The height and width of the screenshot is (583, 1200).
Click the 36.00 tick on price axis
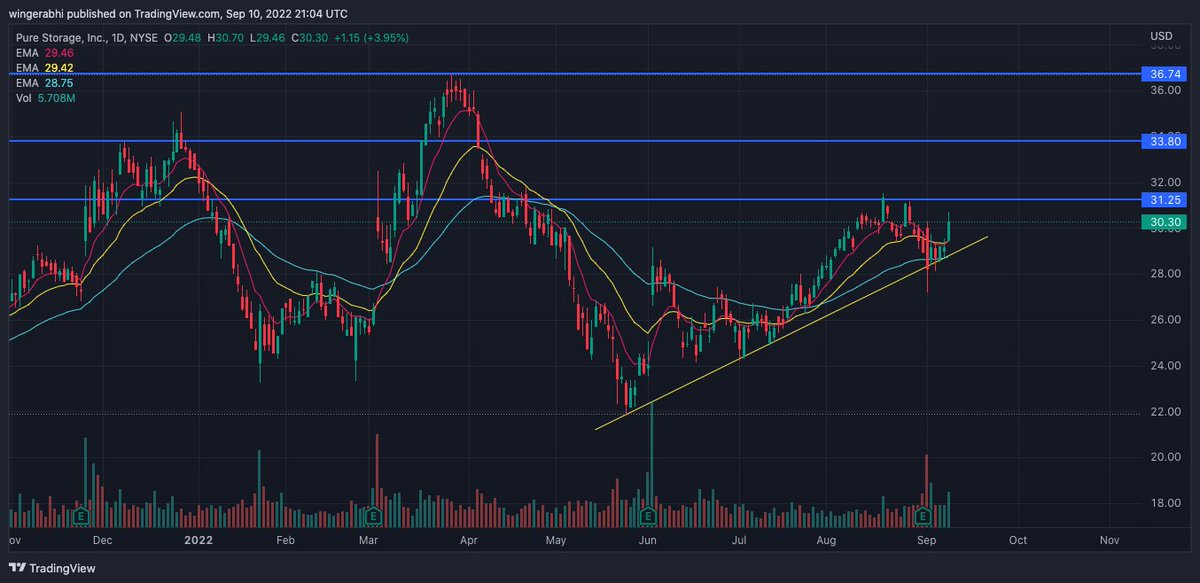1166,90
